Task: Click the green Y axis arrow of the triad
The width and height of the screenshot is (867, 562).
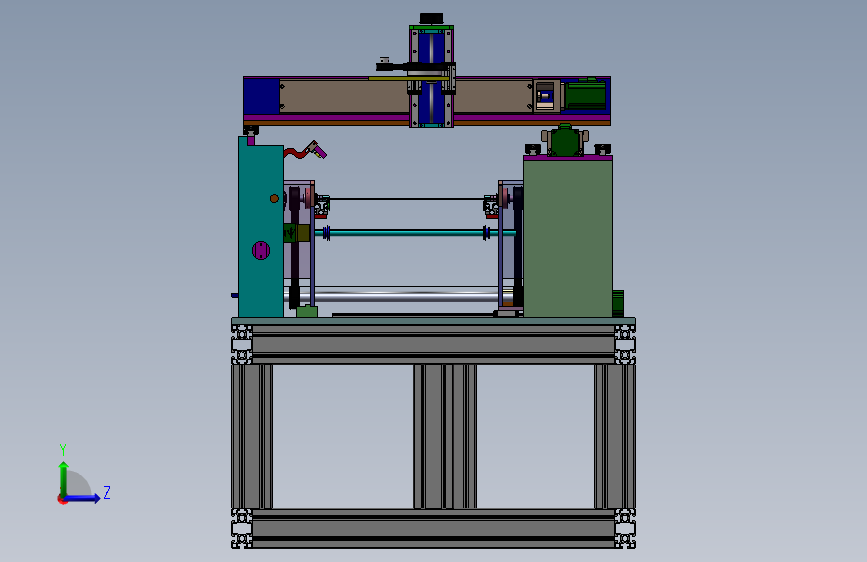Action: [x=64, y=479]
